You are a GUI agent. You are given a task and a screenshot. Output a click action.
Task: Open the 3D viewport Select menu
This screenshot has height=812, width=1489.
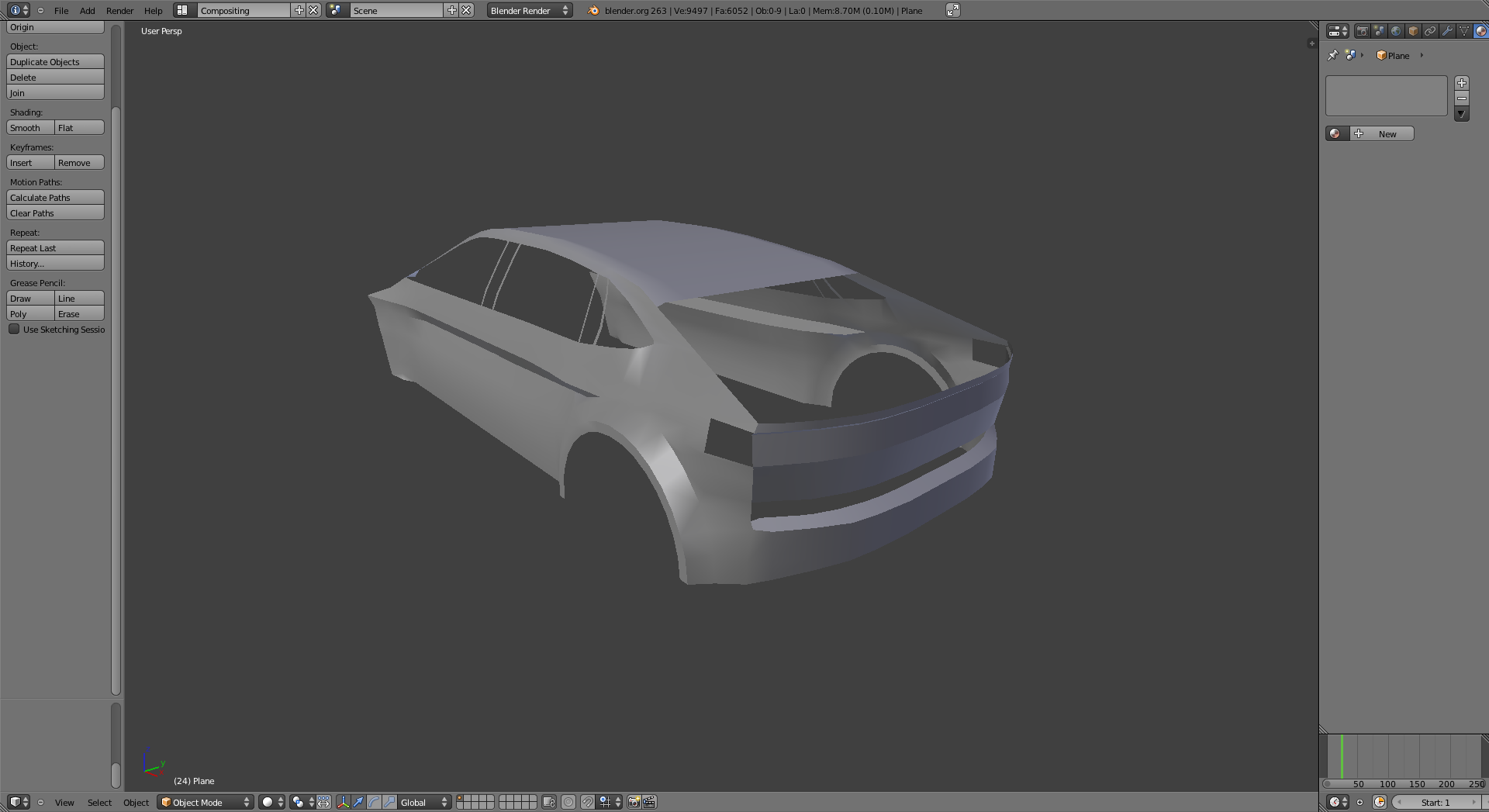[99, 803]
